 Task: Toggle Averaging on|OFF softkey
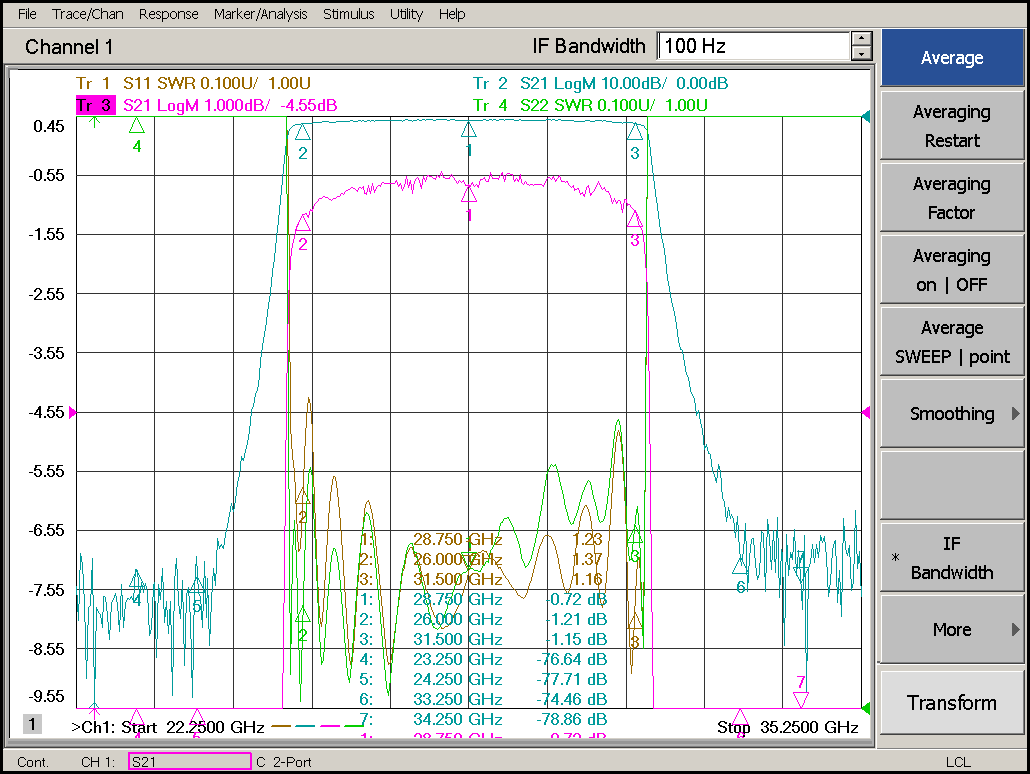click(951, 270)
